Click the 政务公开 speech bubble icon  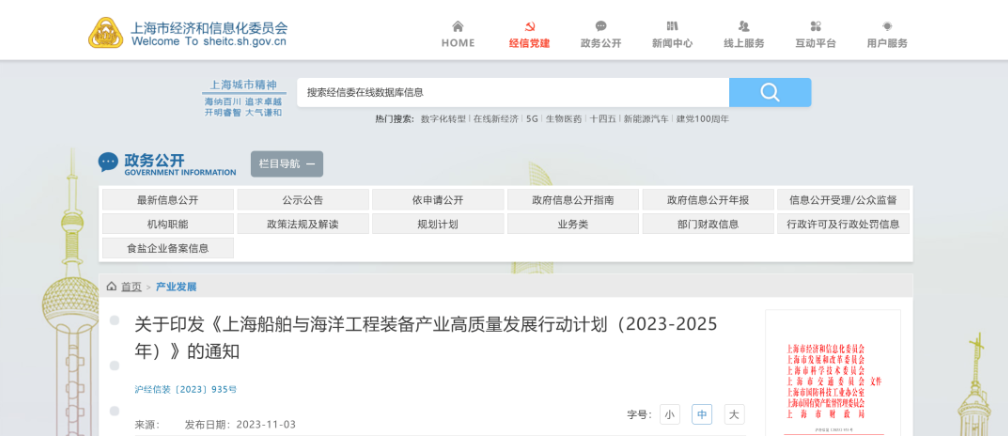pos(600,26)
